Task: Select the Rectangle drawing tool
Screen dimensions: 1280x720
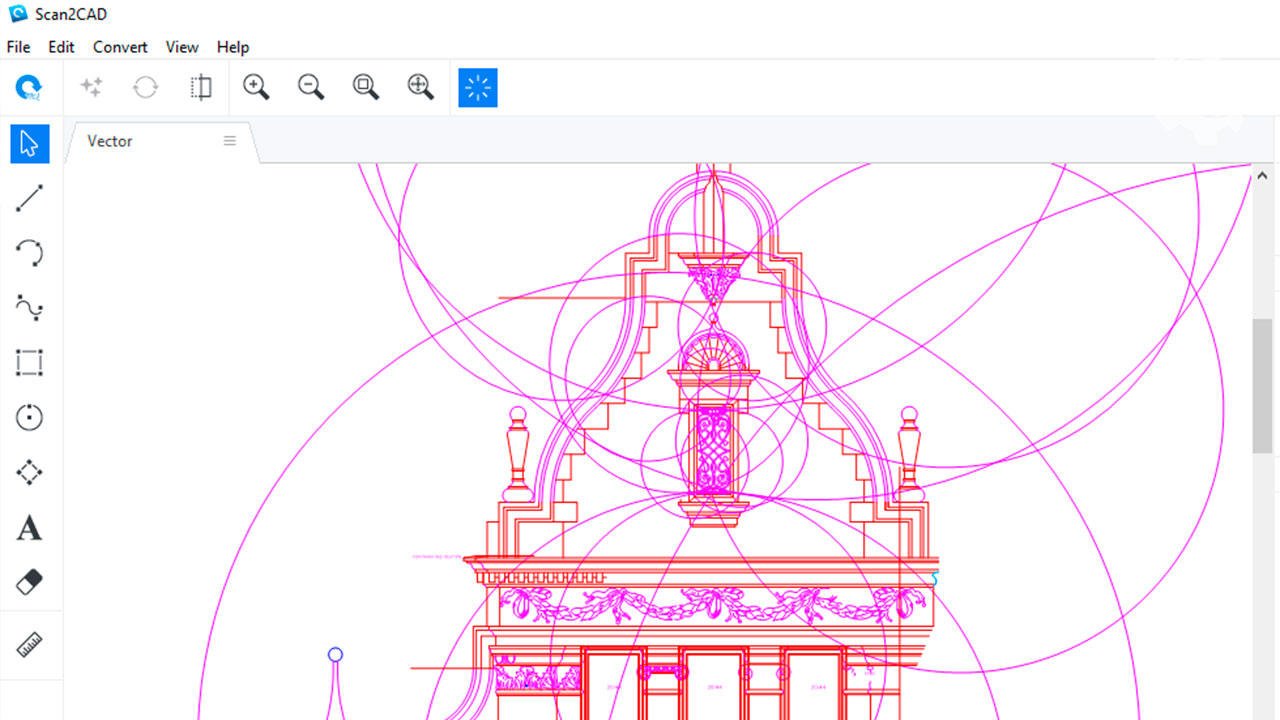Action: click(x=30, y=362)
